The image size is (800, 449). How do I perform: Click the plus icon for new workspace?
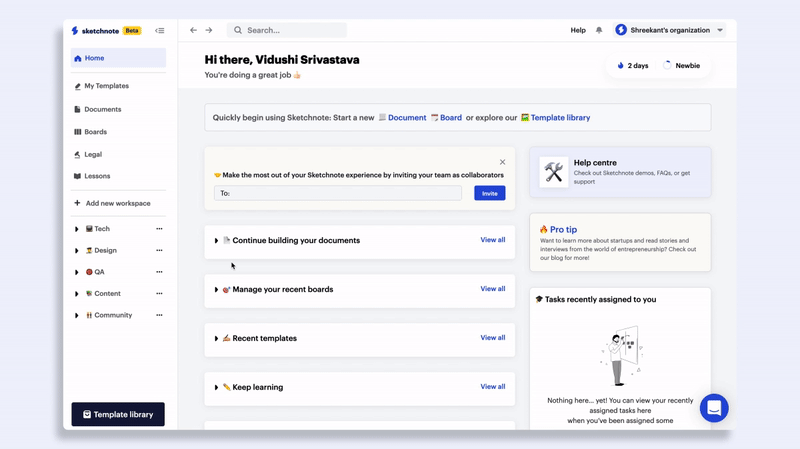point(77,203)
